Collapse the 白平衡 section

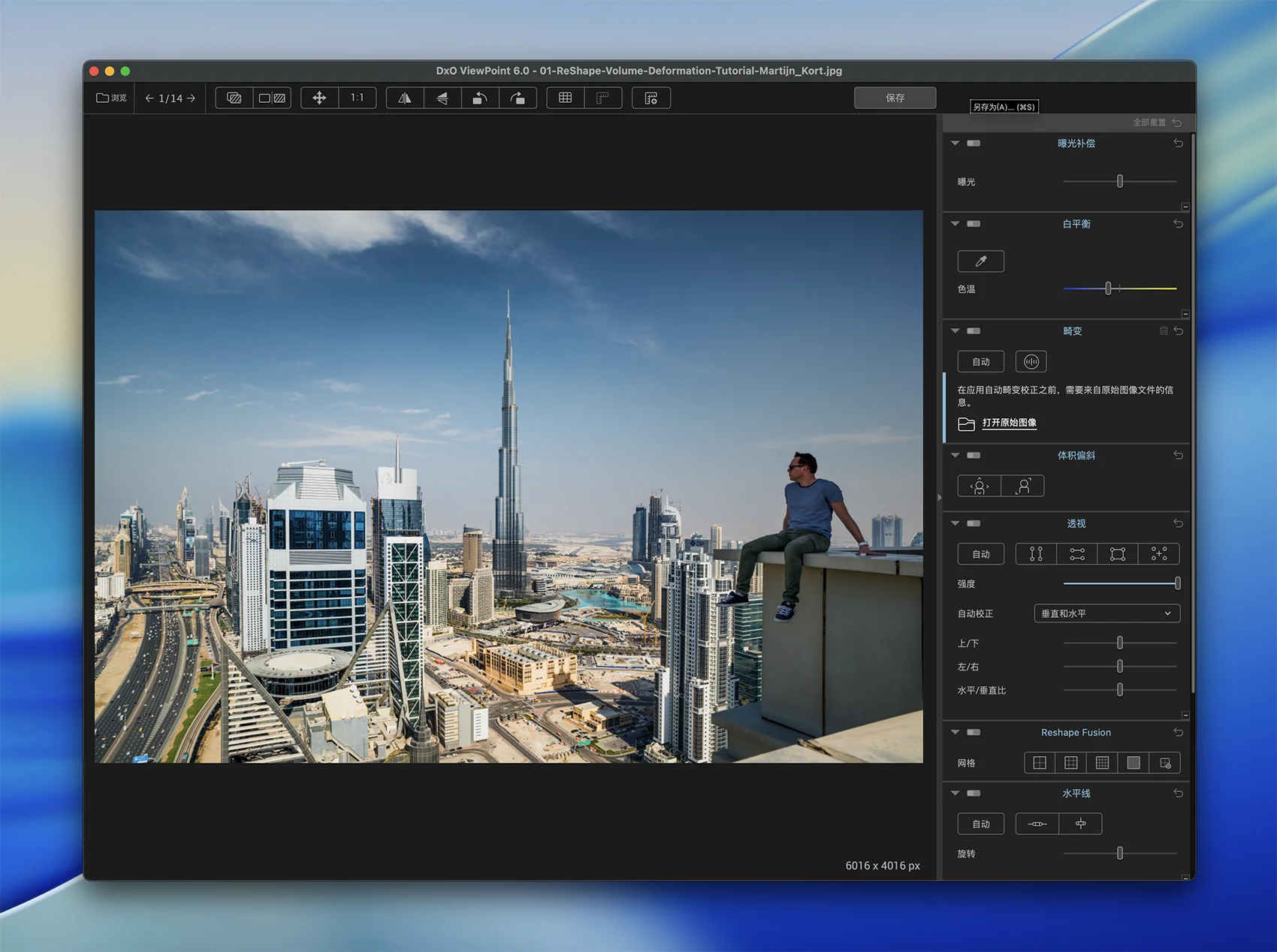[x=955, y=224]
